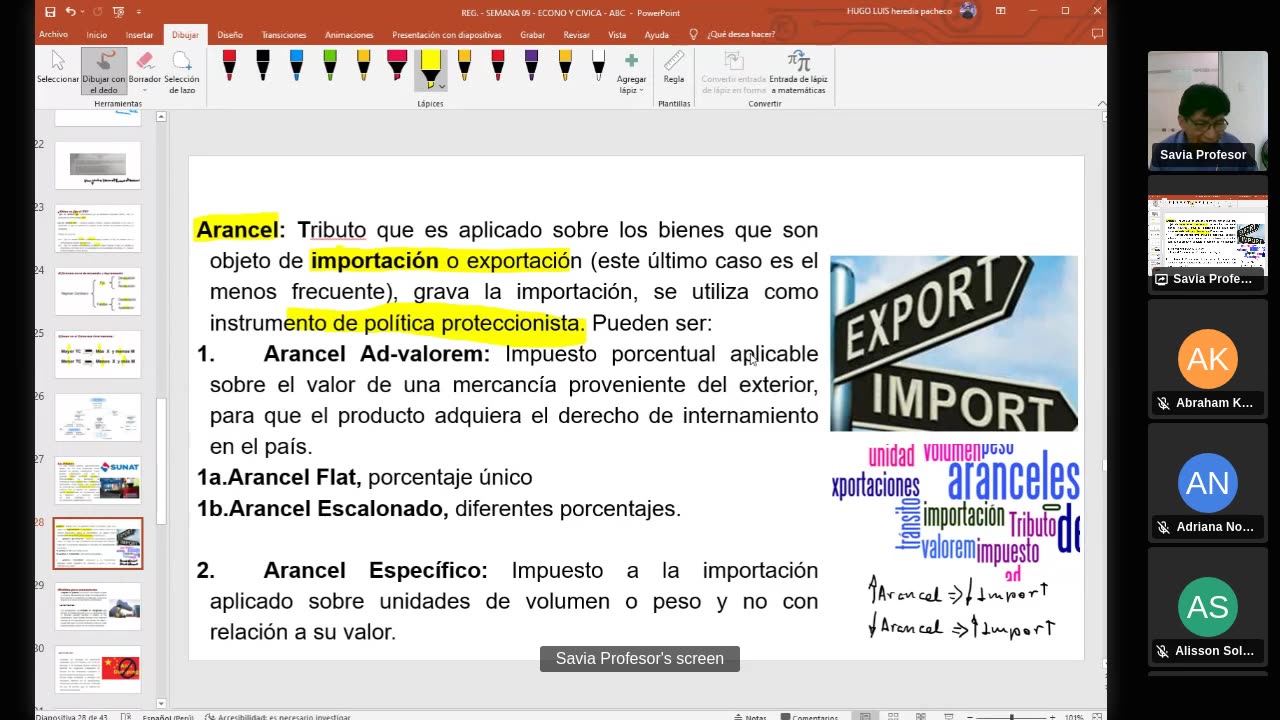Select slide 29 thumbnail
Image resolution: width=1280 pixels, height=720 pixels.
pyautogui.click(x=98, y=606)
